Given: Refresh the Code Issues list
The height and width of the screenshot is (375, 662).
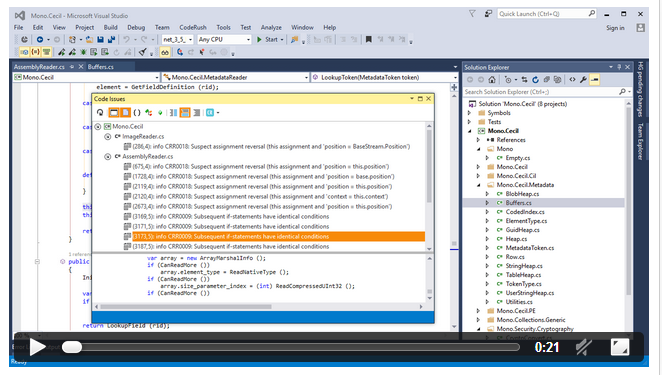Looking at the screenshot, I should (100, 112).
